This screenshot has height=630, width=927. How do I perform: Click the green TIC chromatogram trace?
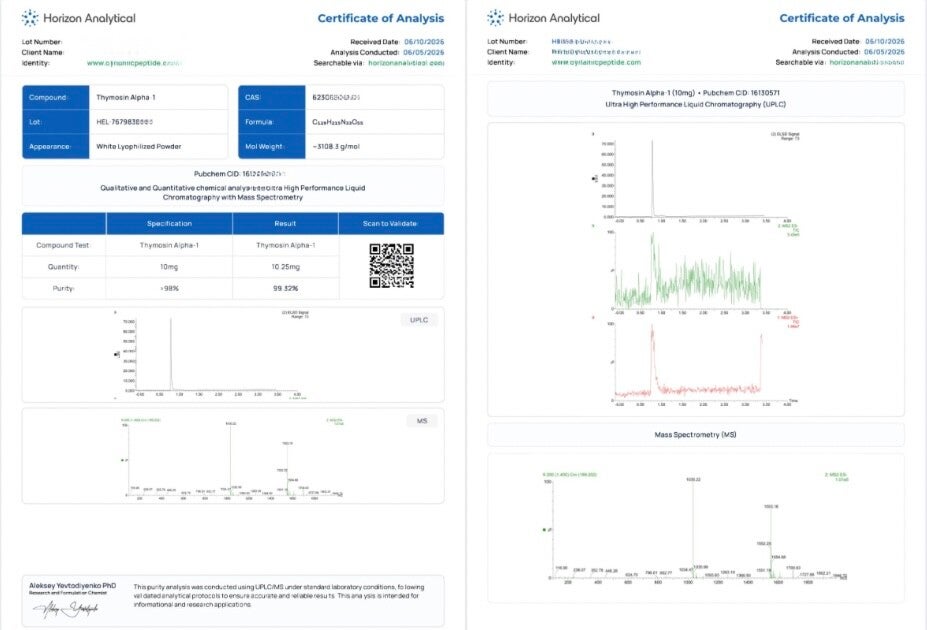click(689, 269)
